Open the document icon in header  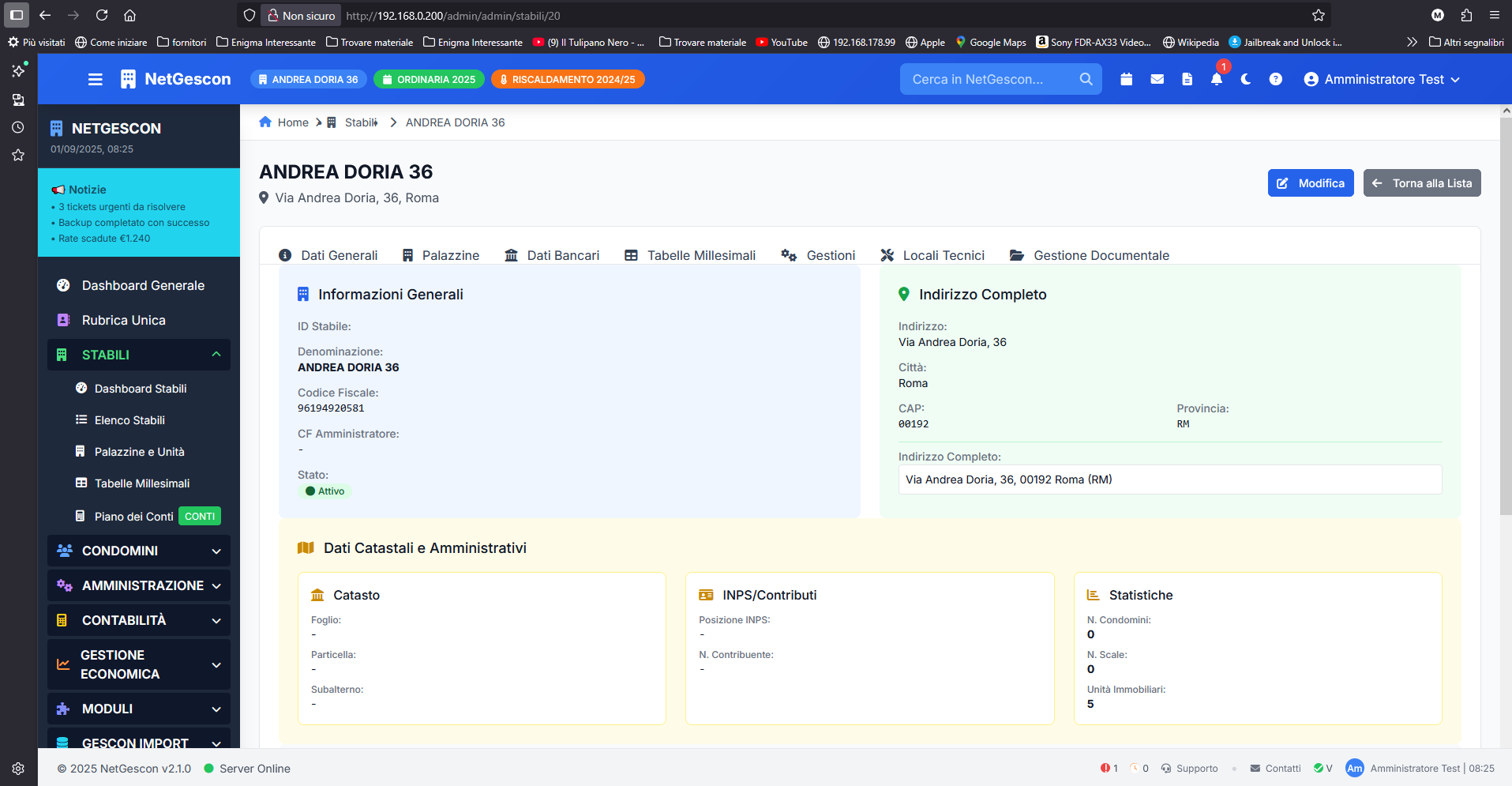(x=1187, y=79)
